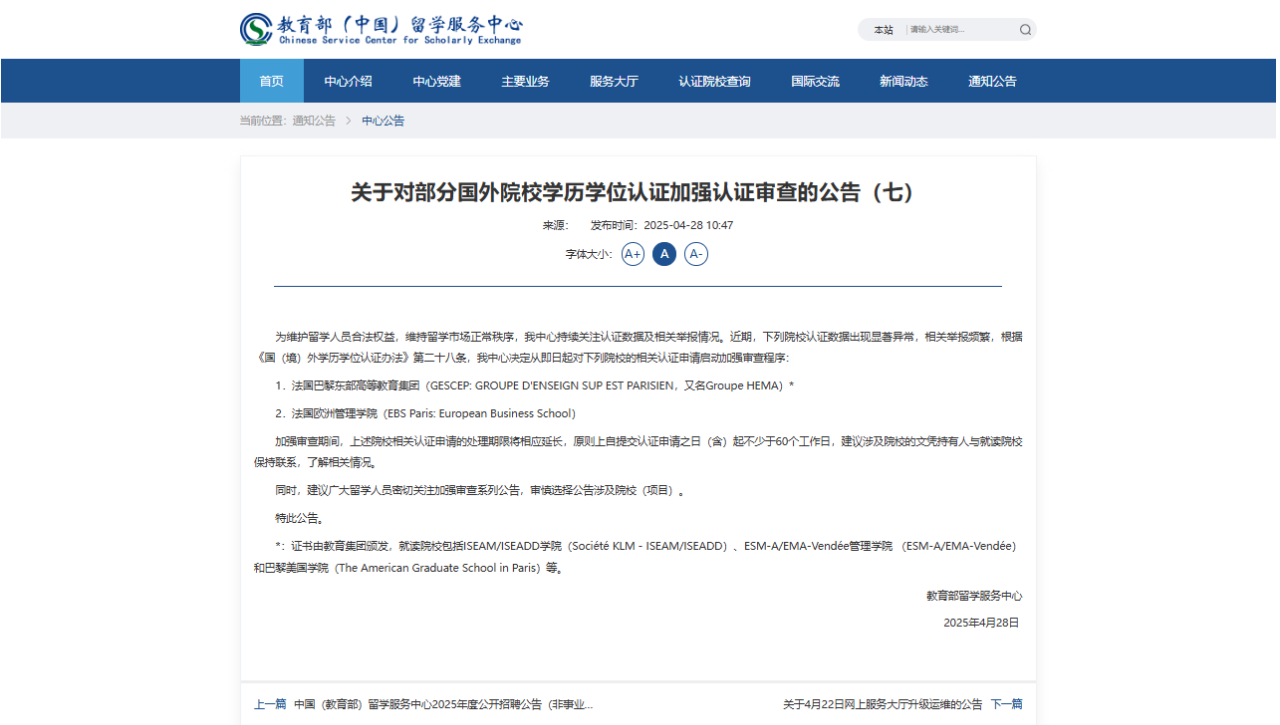Type in the keyword search field

click(x=960, y=30)
